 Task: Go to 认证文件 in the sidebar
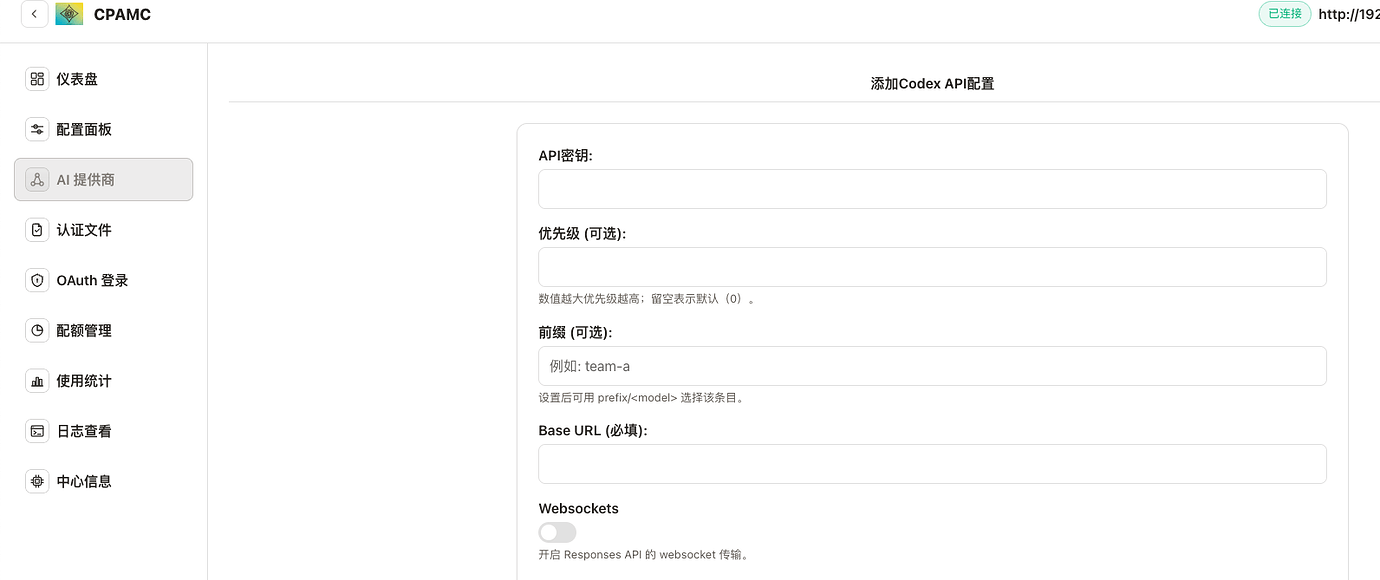pyautogui.click(x=104, y=230)
